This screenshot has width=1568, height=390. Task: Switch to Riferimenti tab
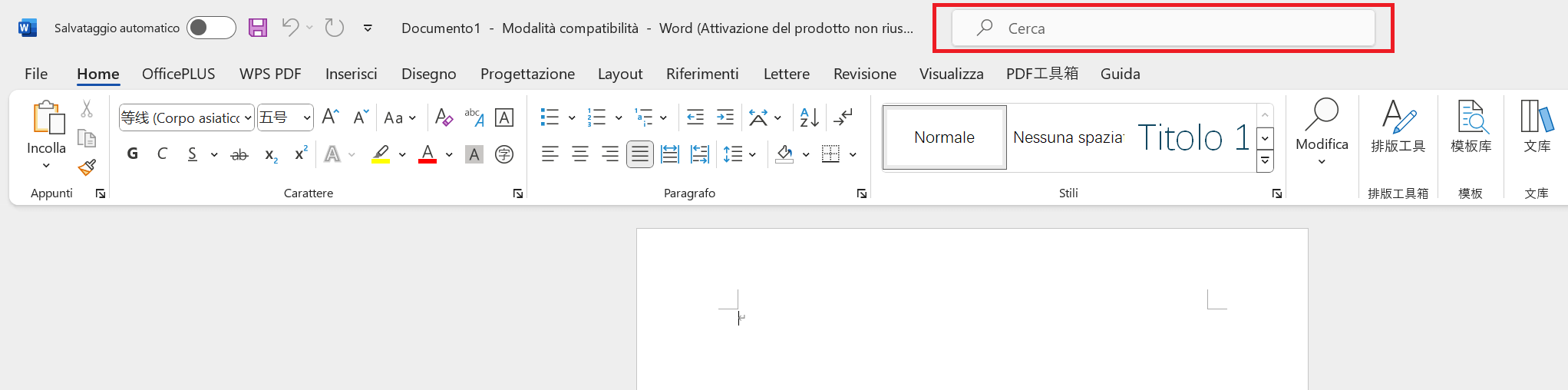click(x=702, y=74)
